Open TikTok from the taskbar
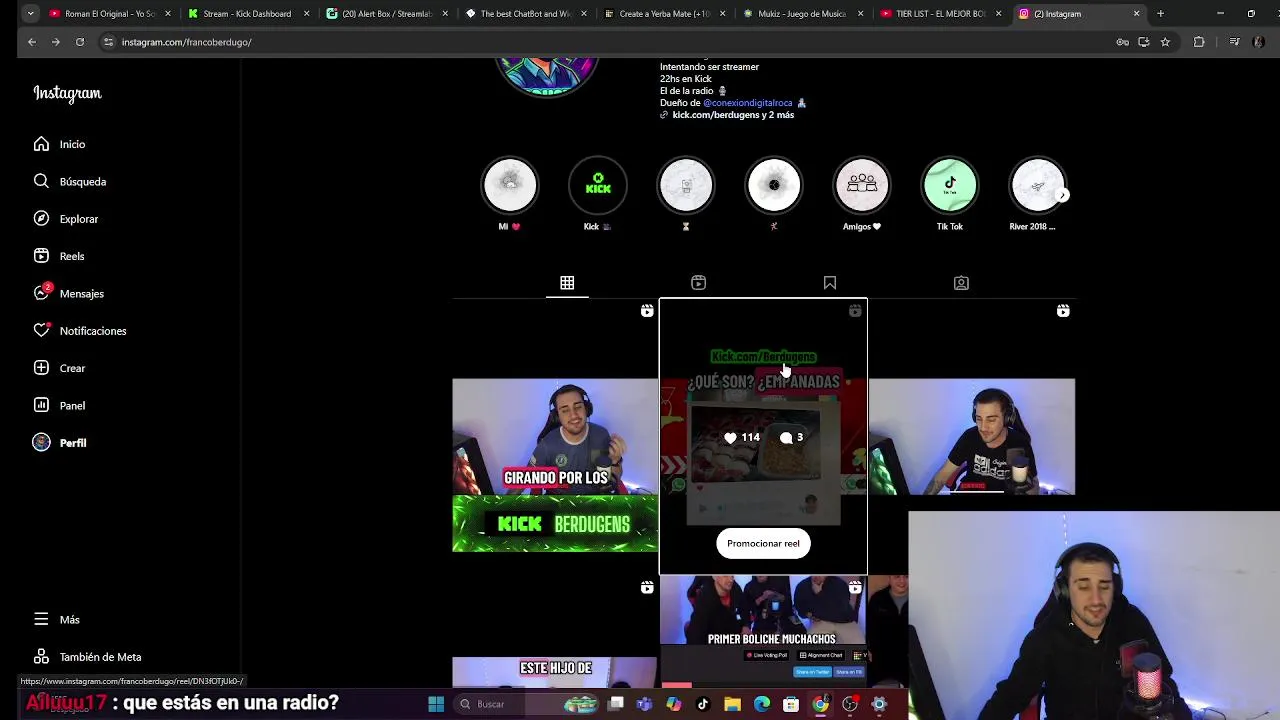The width and height of the screenshot is (1280, 720). [x=703, y=704]
